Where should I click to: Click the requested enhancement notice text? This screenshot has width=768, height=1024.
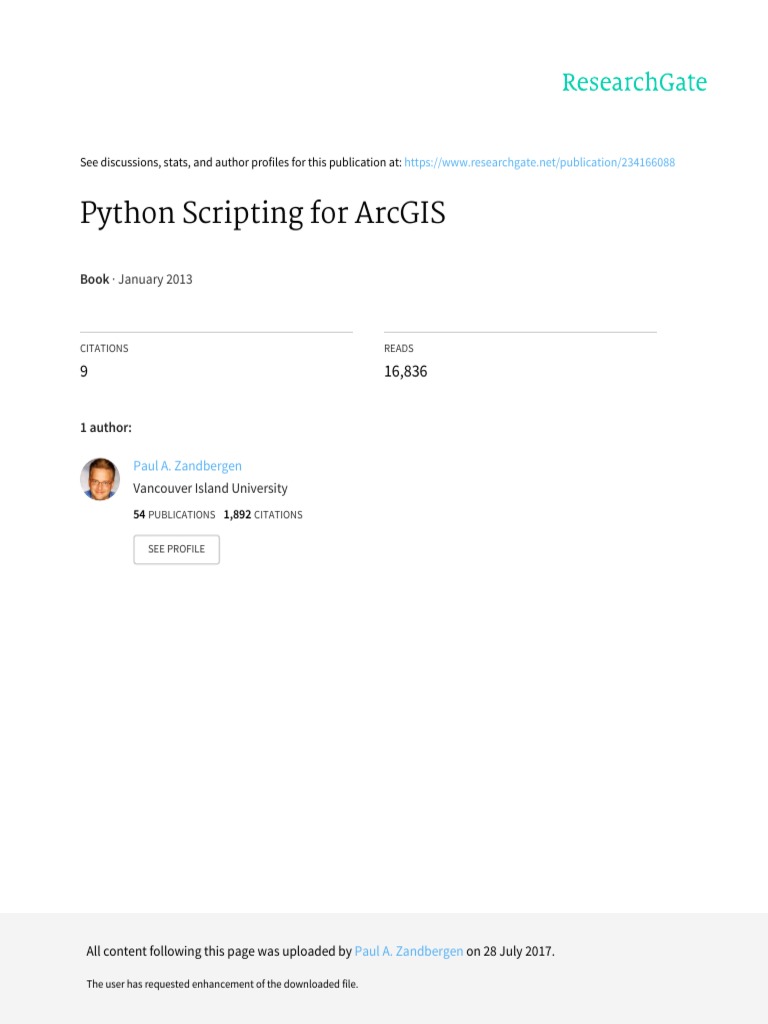pos(222,985)
